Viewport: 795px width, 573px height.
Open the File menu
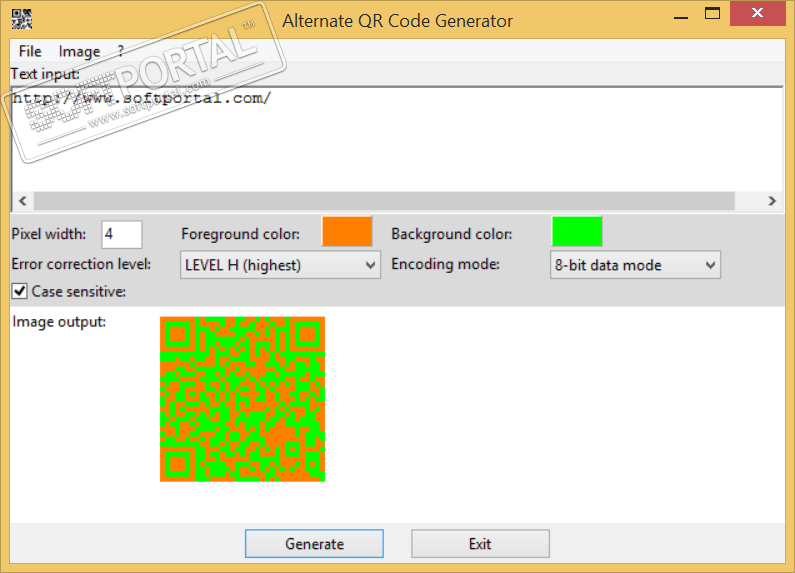30,51
